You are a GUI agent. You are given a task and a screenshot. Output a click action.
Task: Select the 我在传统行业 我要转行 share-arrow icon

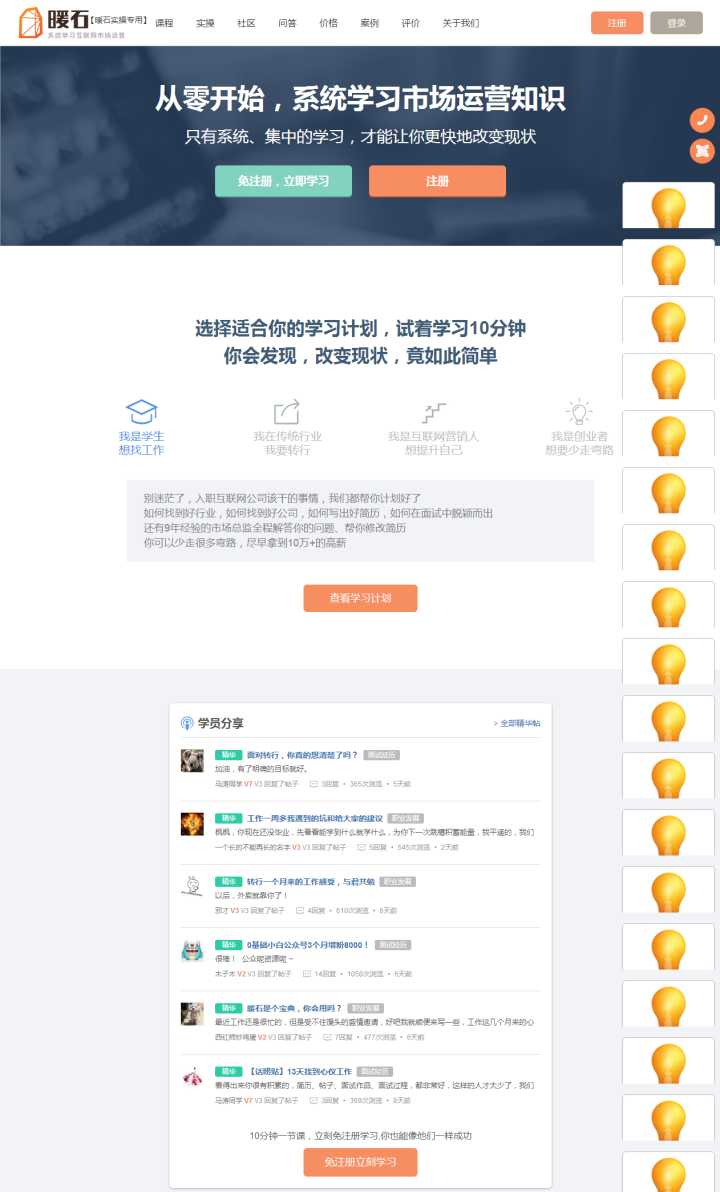pyautogui.click(x=287, y=412)
